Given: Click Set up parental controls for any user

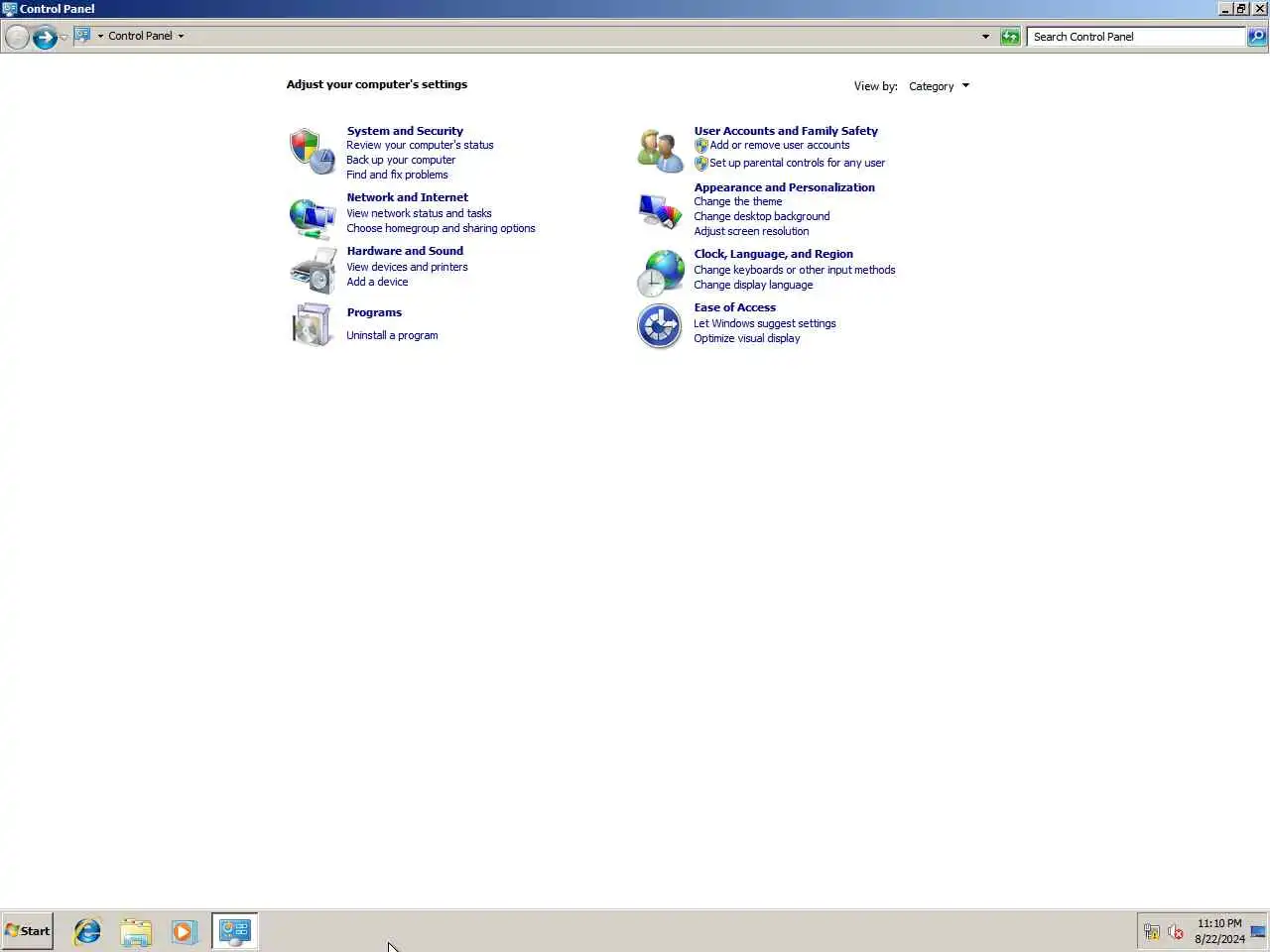Looking at the screenshot, I should [x=797, y=163].
